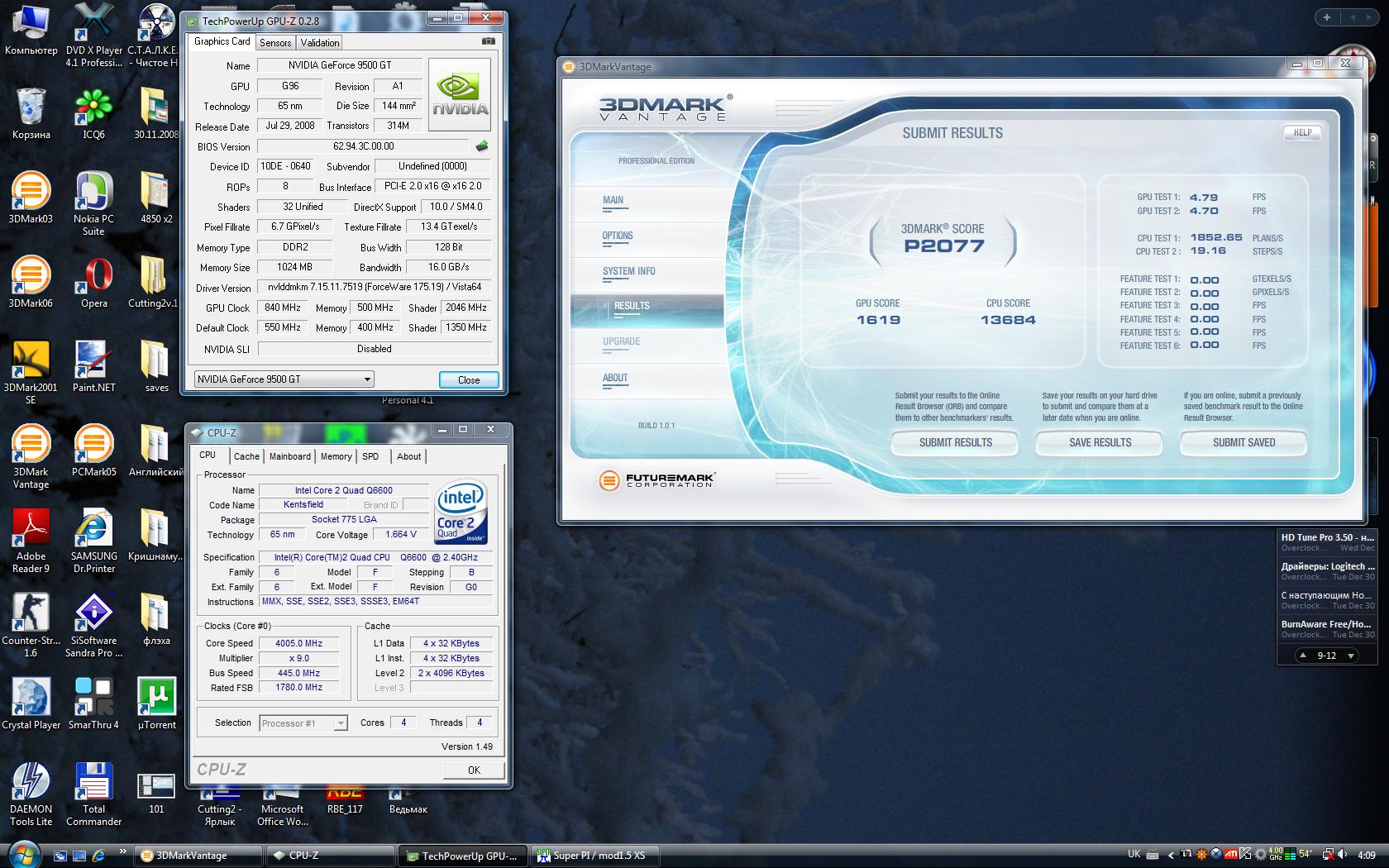Screen dimensions: 1389x868
Task: Open ABOUT in 3DMark Vantage
Action: point(615,378)
